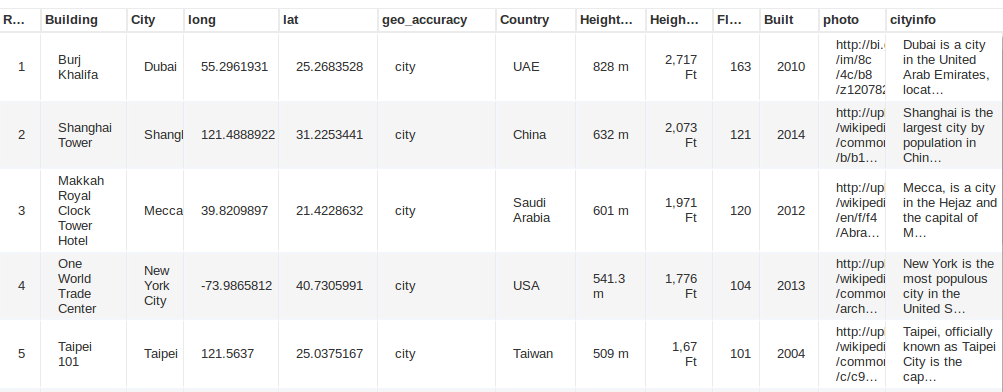Select the Taipei 101 building cell
Screen dimensions: 1003x392
84,354
